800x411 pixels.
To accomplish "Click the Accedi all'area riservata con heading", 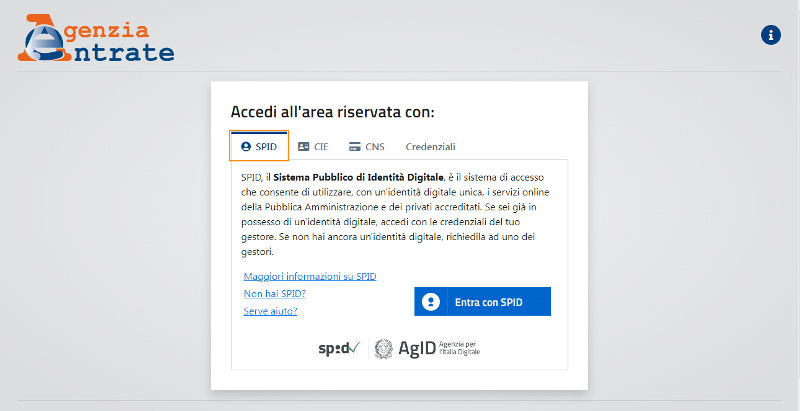I will point(332,112).
